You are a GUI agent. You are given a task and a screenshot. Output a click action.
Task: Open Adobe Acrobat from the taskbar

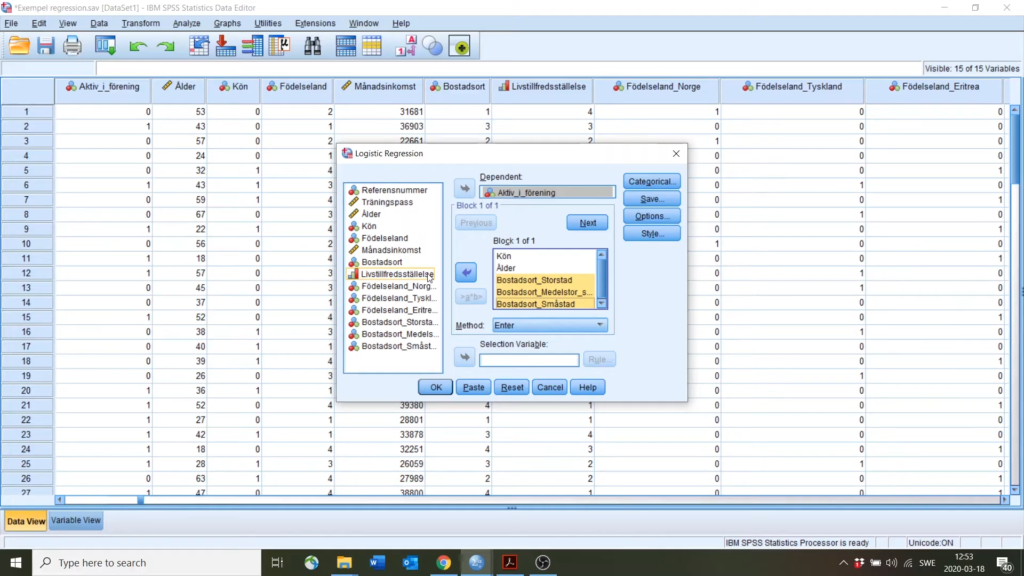coord(509,562)
